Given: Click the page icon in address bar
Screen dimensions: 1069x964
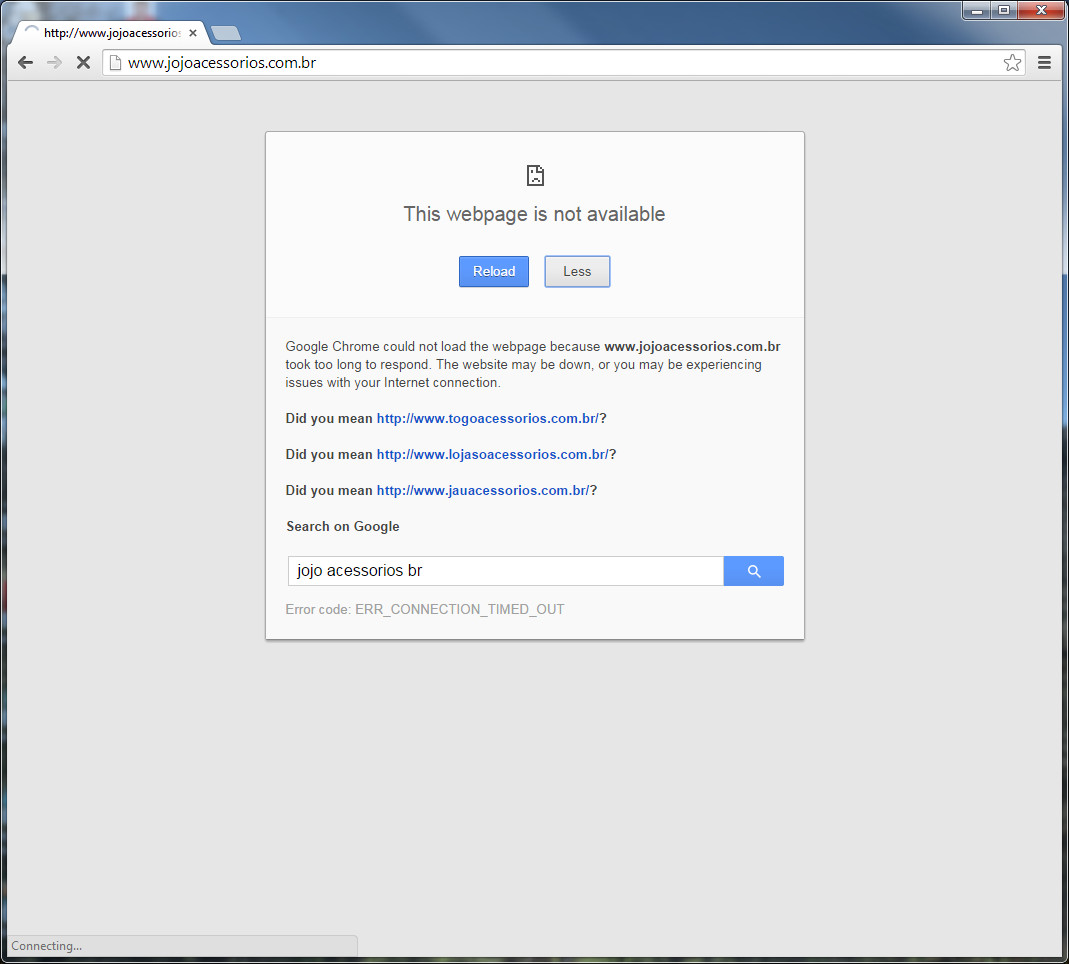Looking at the screenshot, I should [x=115, y=63].
